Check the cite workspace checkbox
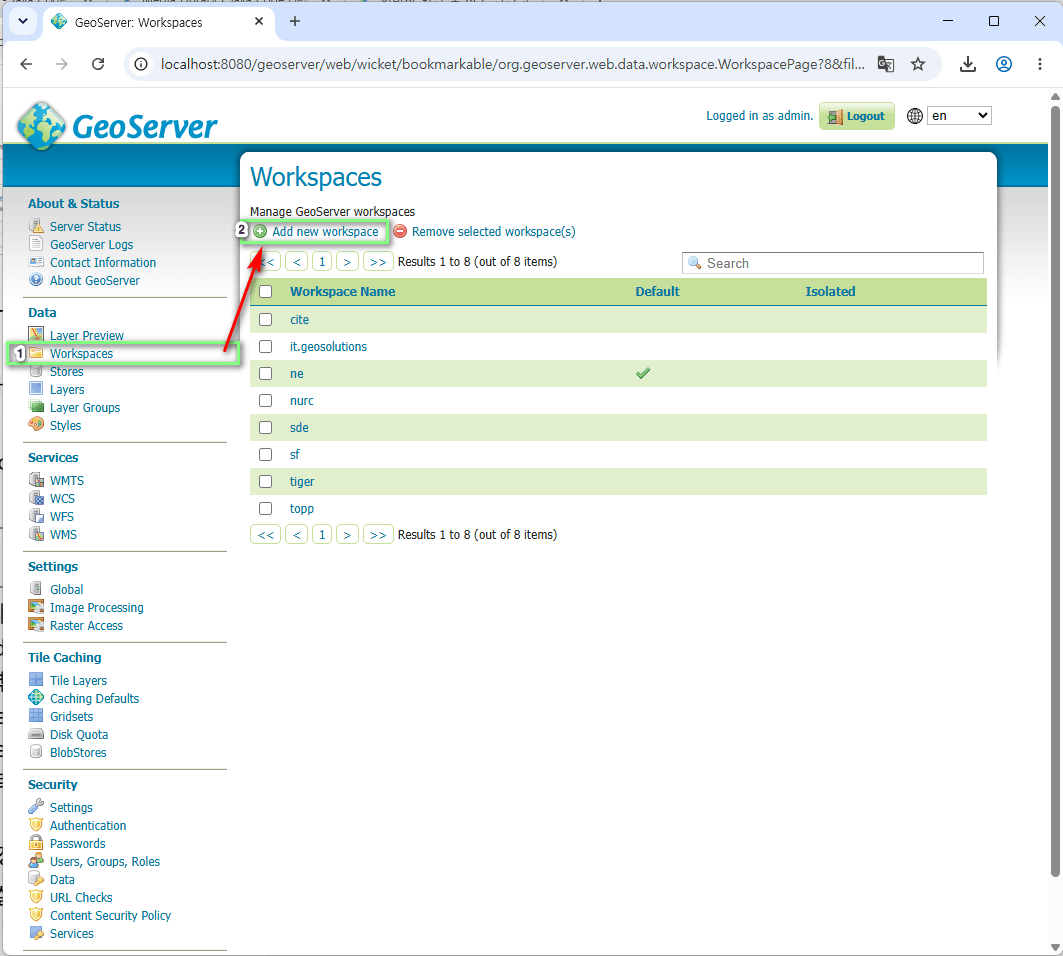The height and width of the screenshot is (956, 1063). point(266,319)
